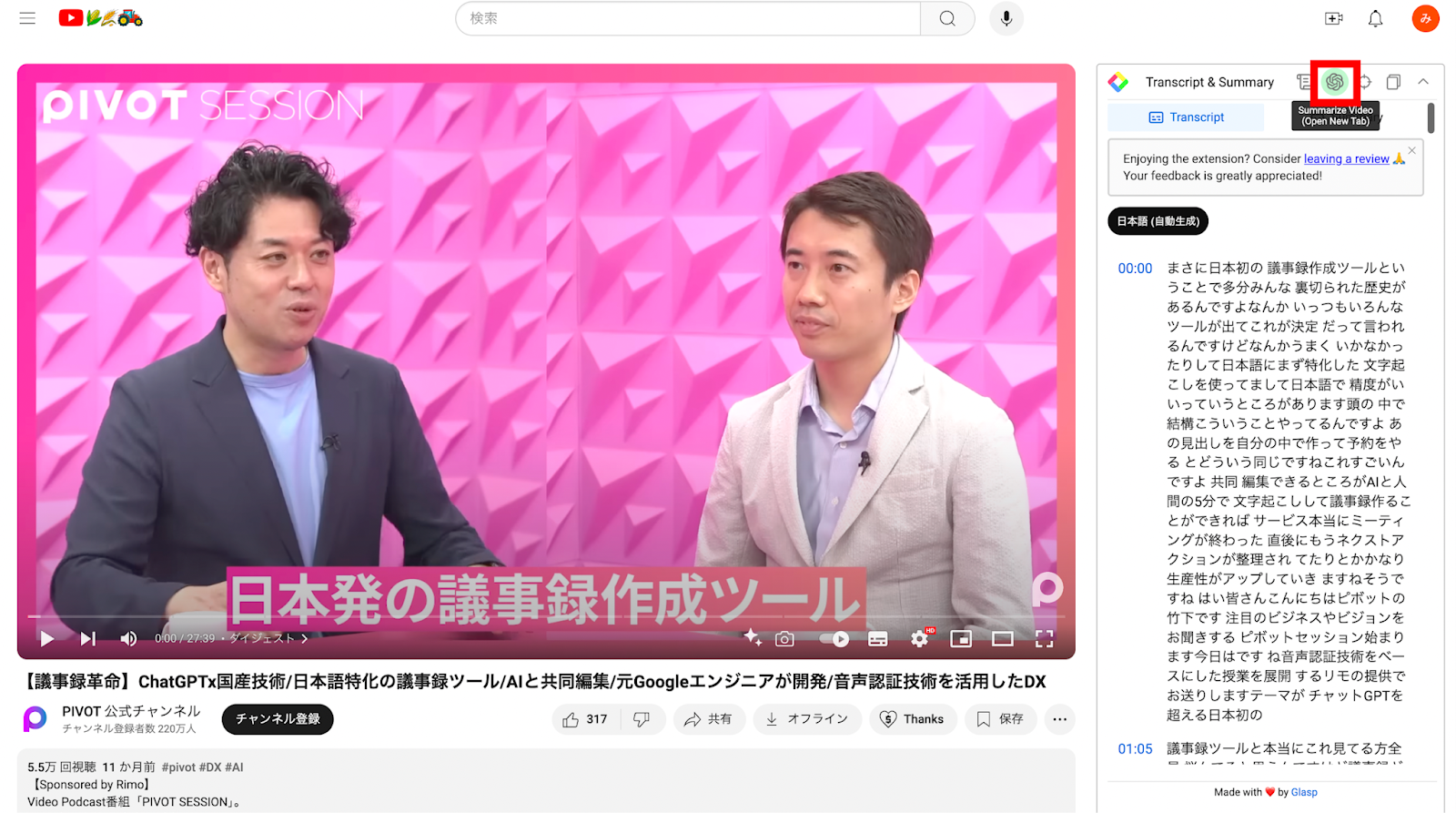This screenshot has height=813, width=1456.
Task: Mute the video volume
Action: click(128, 639)
